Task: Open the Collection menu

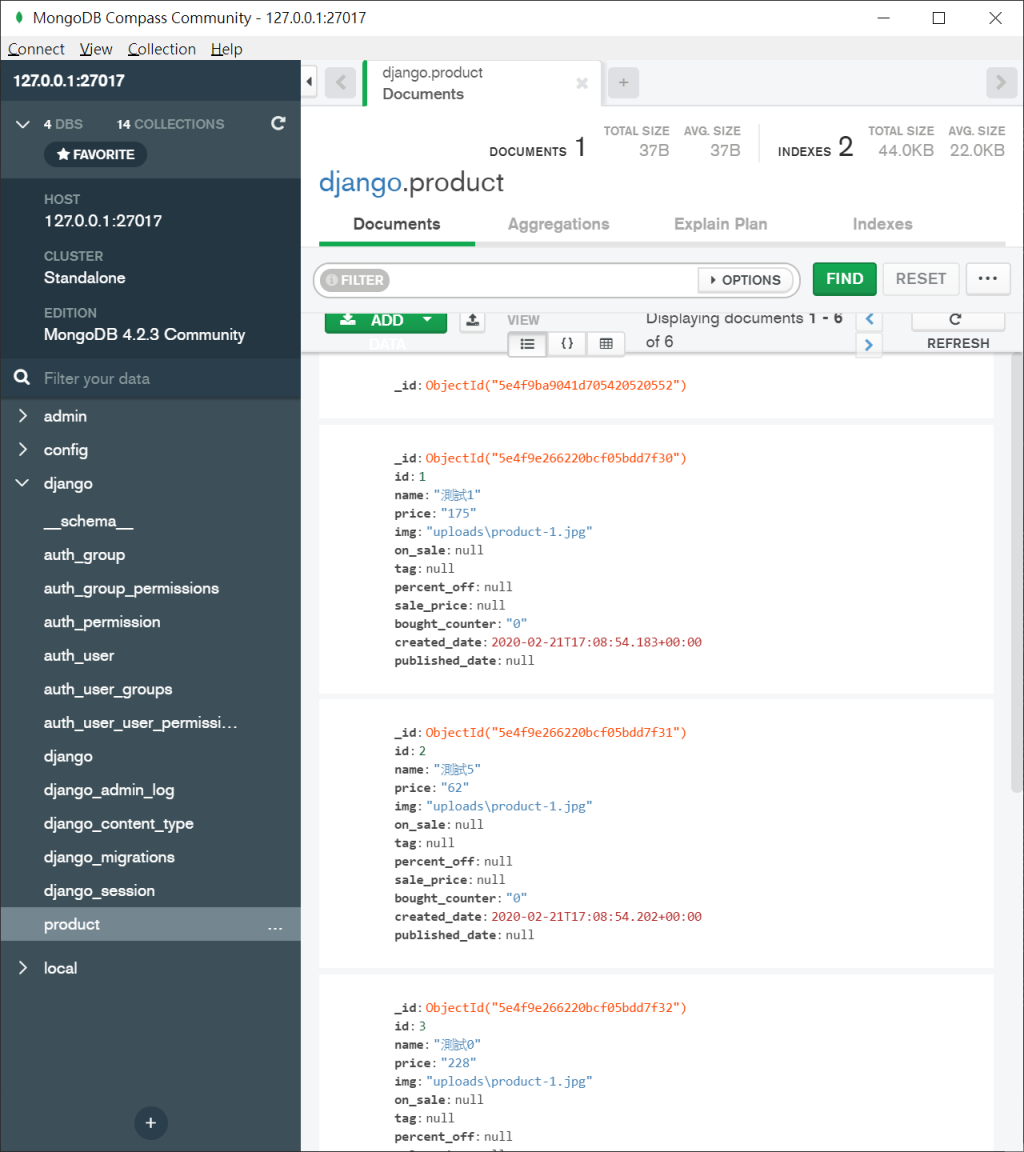Action: click(x=162, y=49)
